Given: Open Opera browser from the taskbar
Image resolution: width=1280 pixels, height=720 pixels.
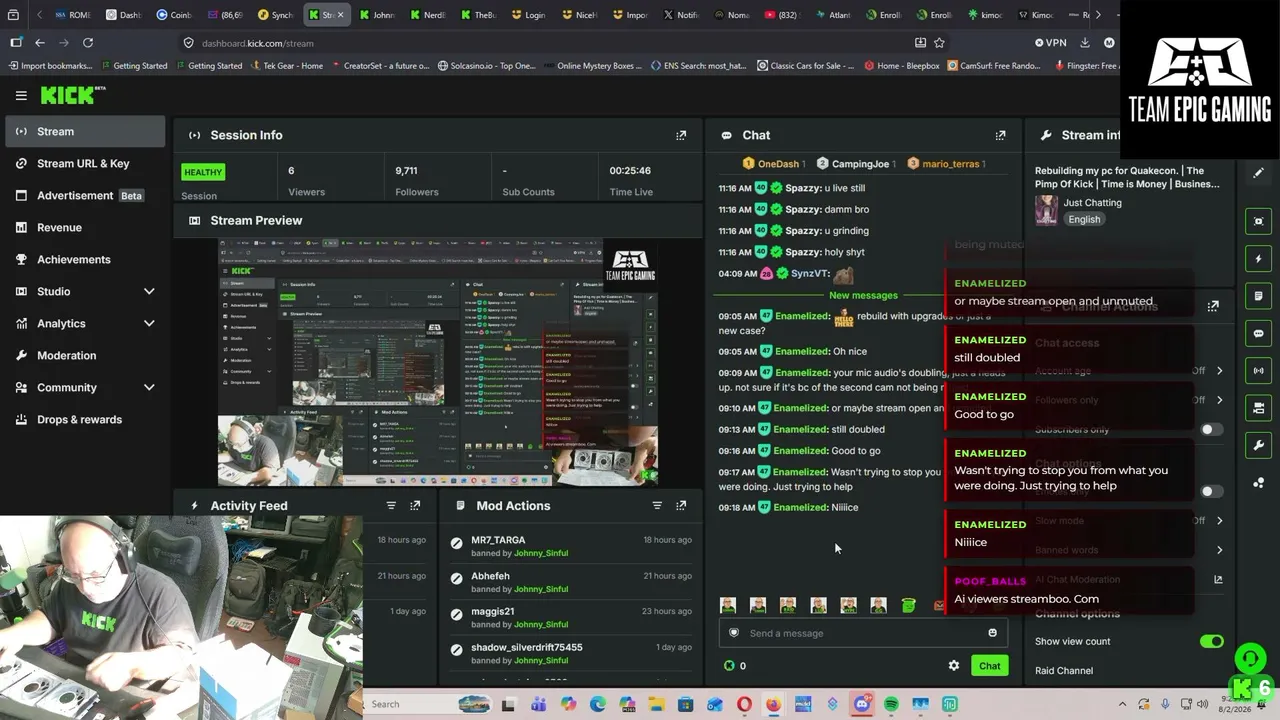Looking at the screenshot, I should tap(744, 704).
